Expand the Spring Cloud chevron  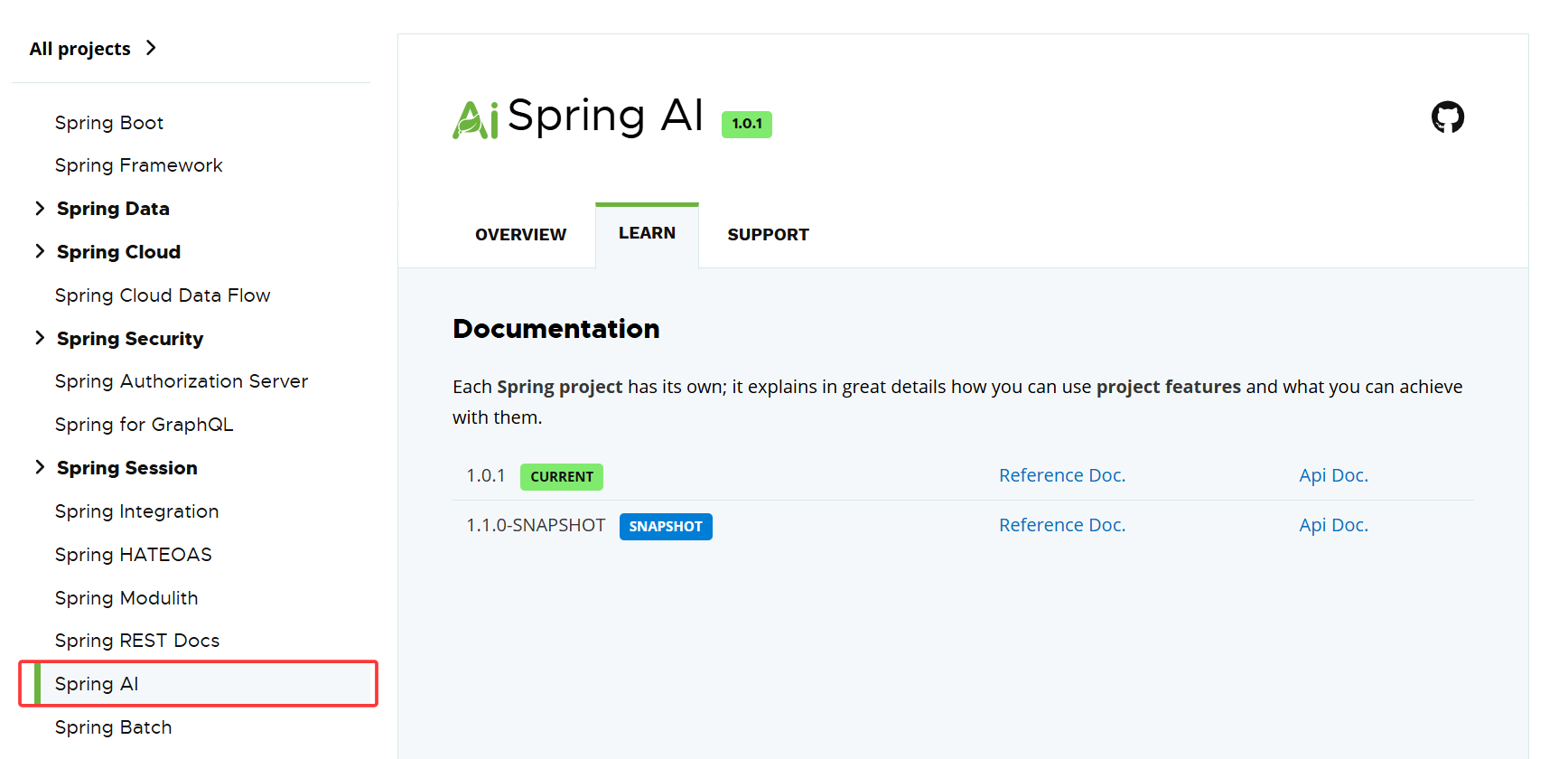(40, 251)
